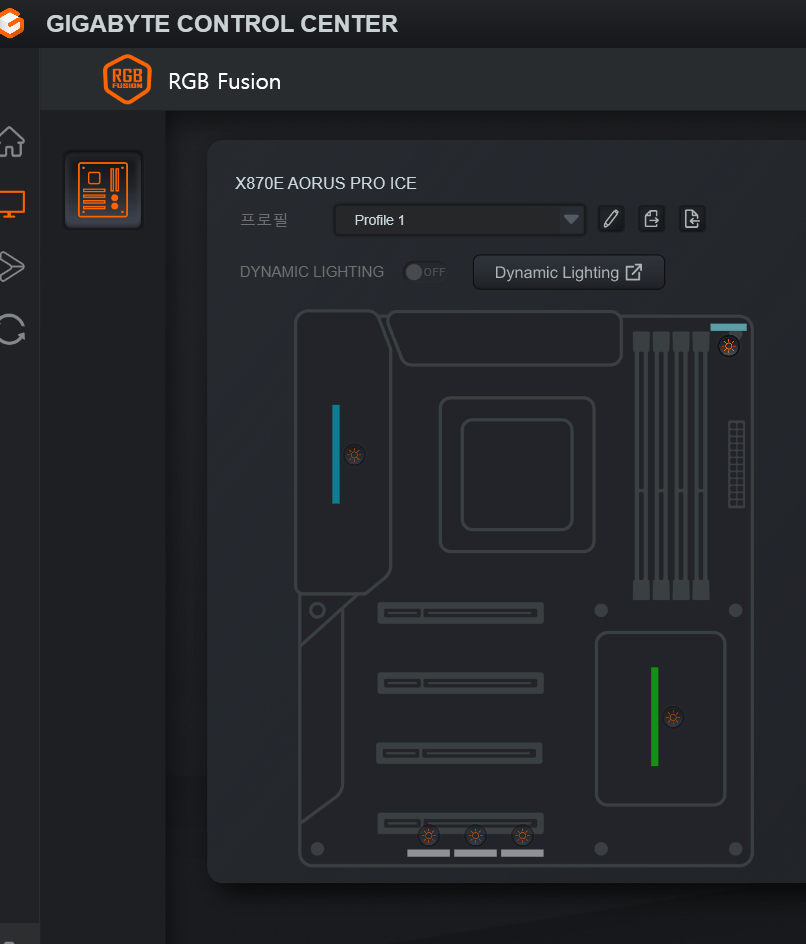Click the GIGABYTE CONTROL CENTER title text
The image size is (806, 944).
pyautogui.click(x=222, y=23)
